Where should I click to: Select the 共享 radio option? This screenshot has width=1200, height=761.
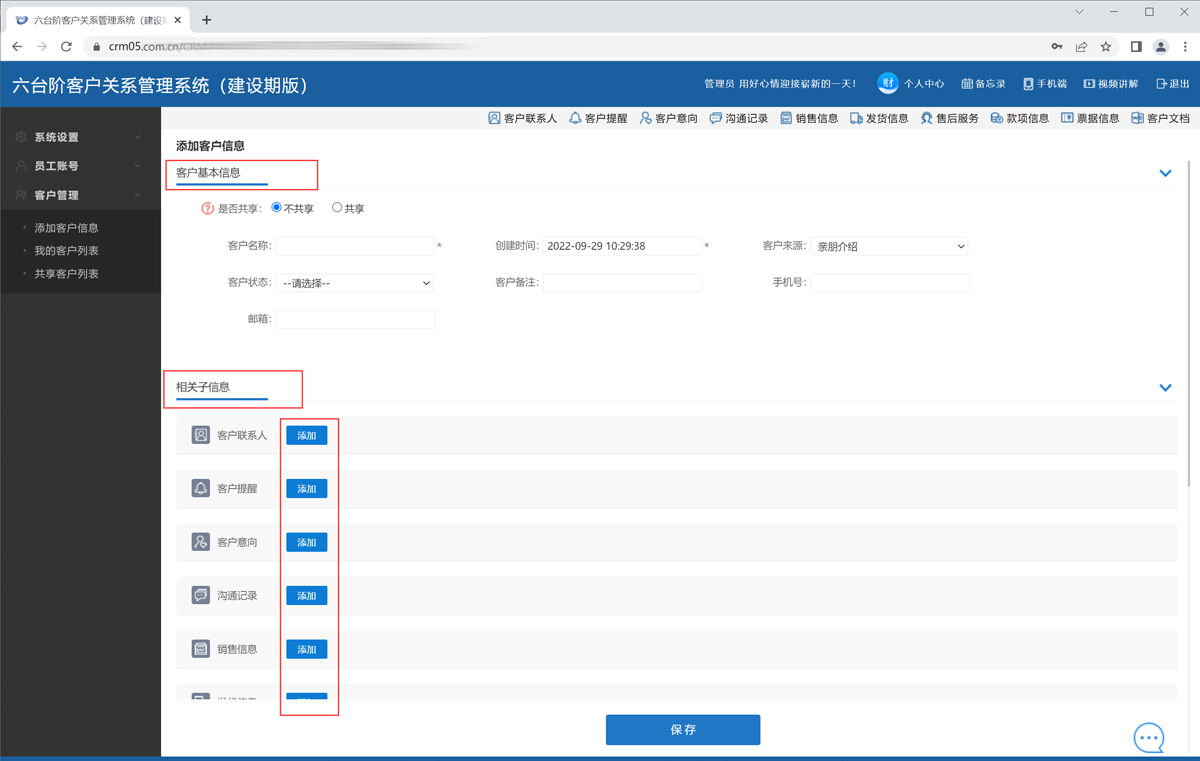coord(337,208)
